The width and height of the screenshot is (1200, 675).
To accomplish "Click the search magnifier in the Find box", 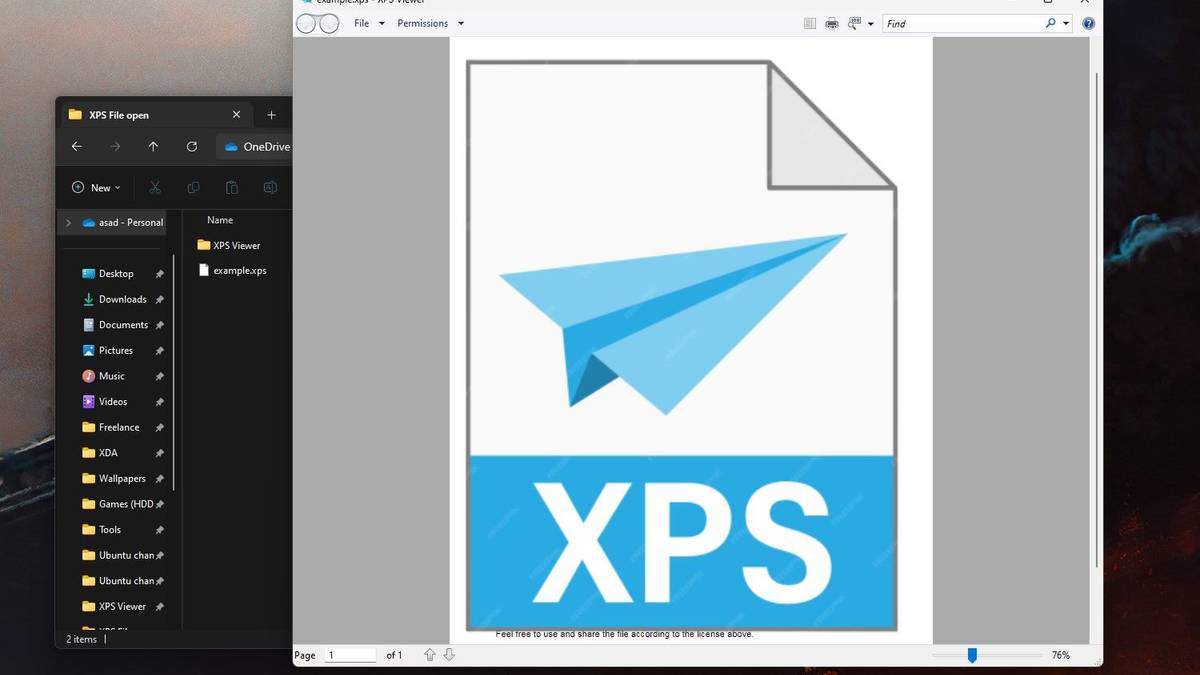I will pyautogui.click(x=1052, y=23).
